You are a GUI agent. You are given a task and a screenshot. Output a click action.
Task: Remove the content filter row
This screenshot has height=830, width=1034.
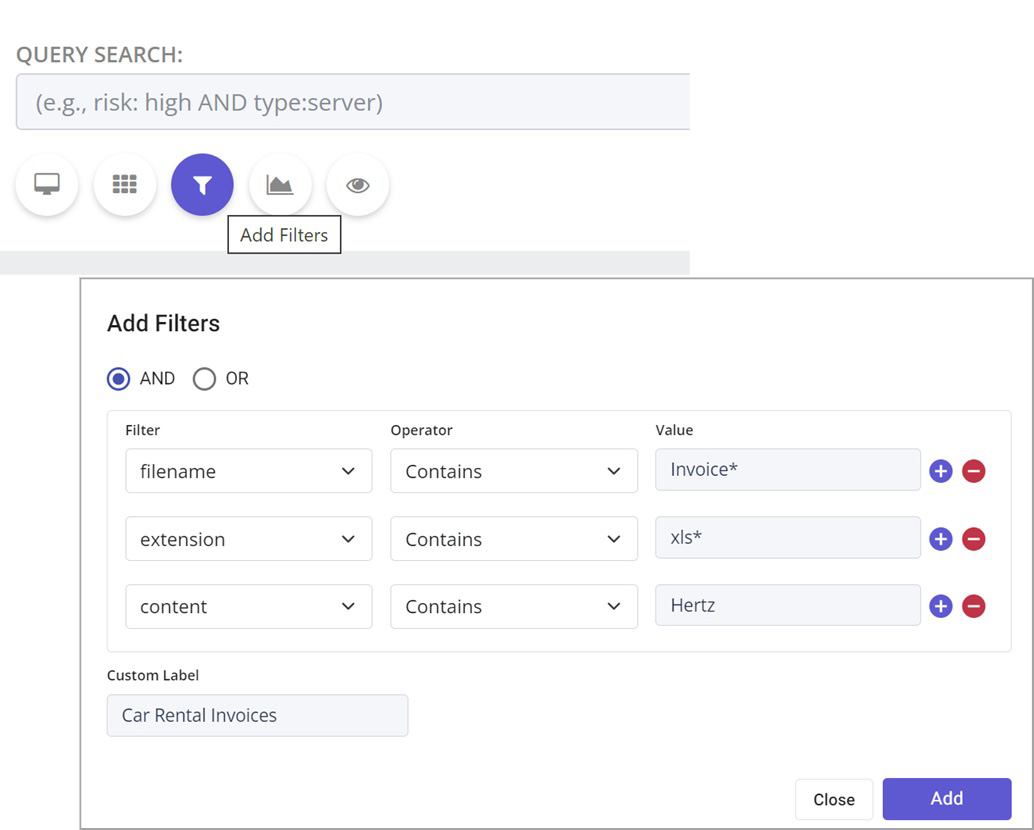point(974,606)
